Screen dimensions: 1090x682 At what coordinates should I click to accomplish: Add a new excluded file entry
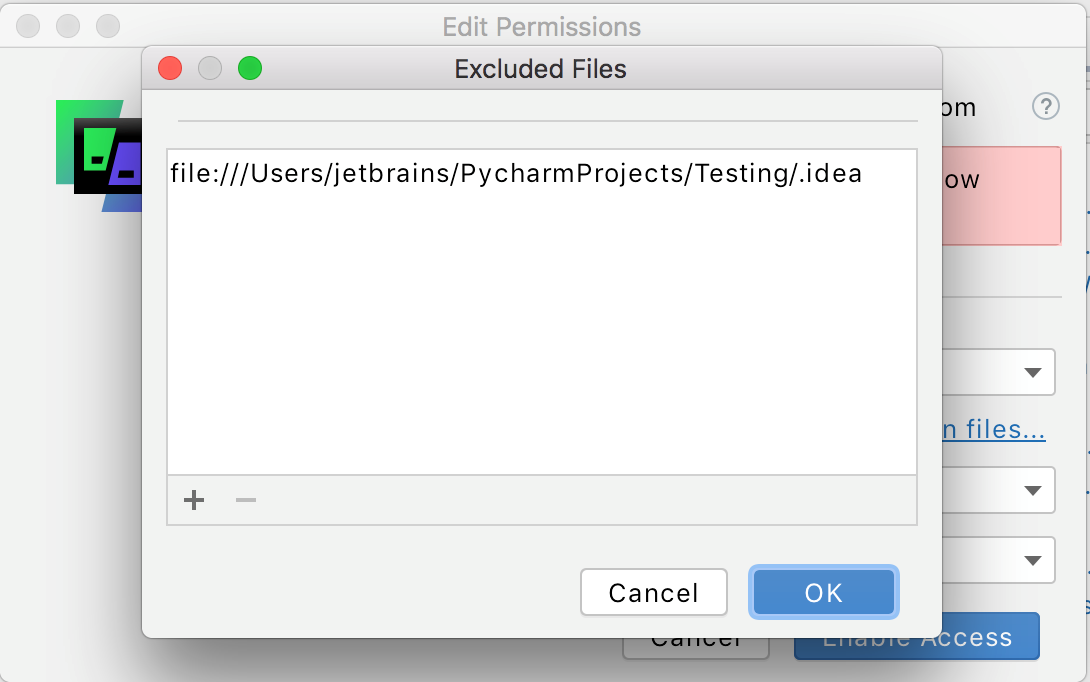tap(193, 499)
